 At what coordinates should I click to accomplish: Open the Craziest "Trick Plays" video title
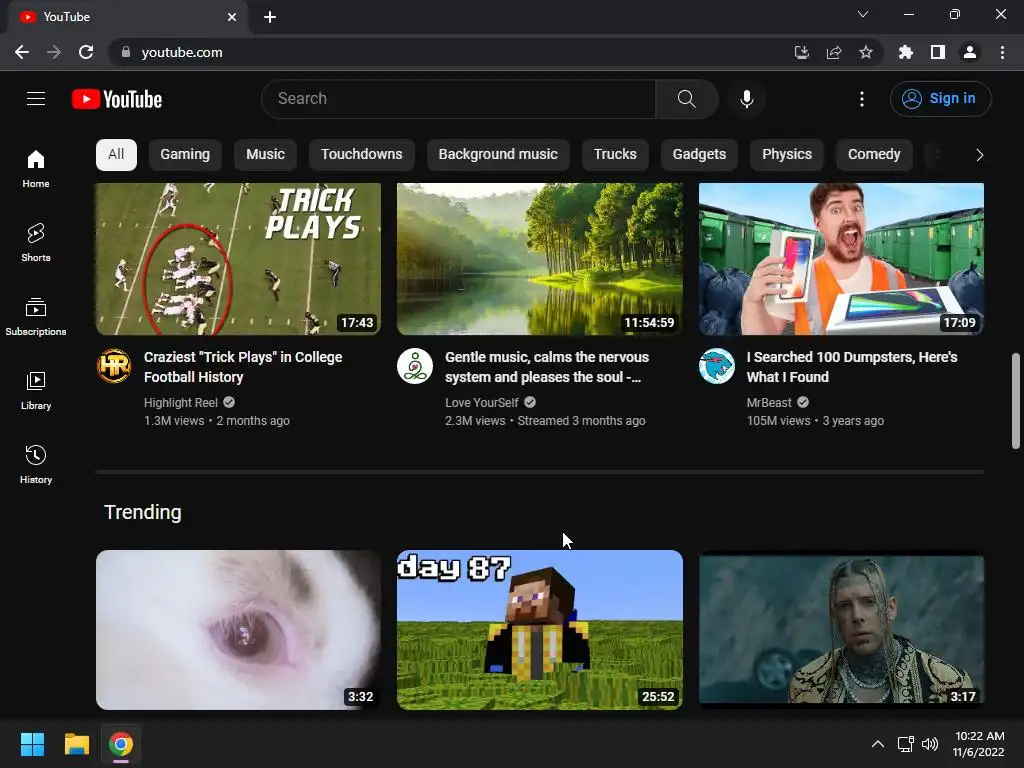point(243,367)
